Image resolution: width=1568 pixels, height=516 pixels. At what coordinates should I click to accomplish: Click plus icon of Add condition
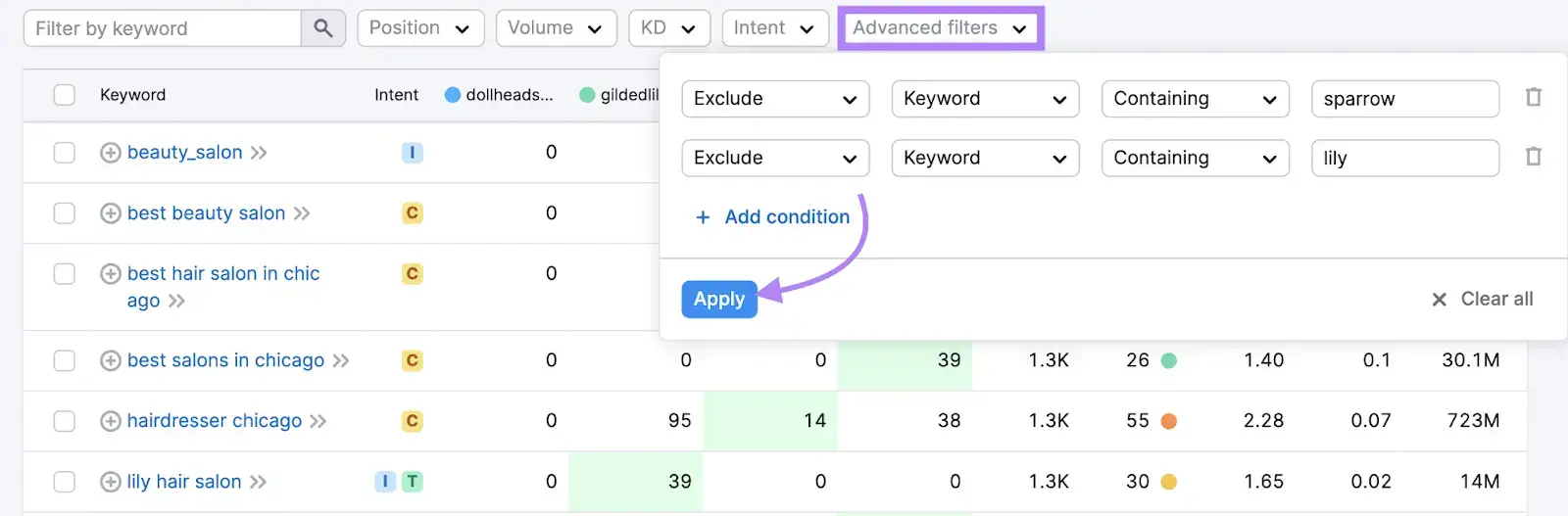(x=703, y=217)
